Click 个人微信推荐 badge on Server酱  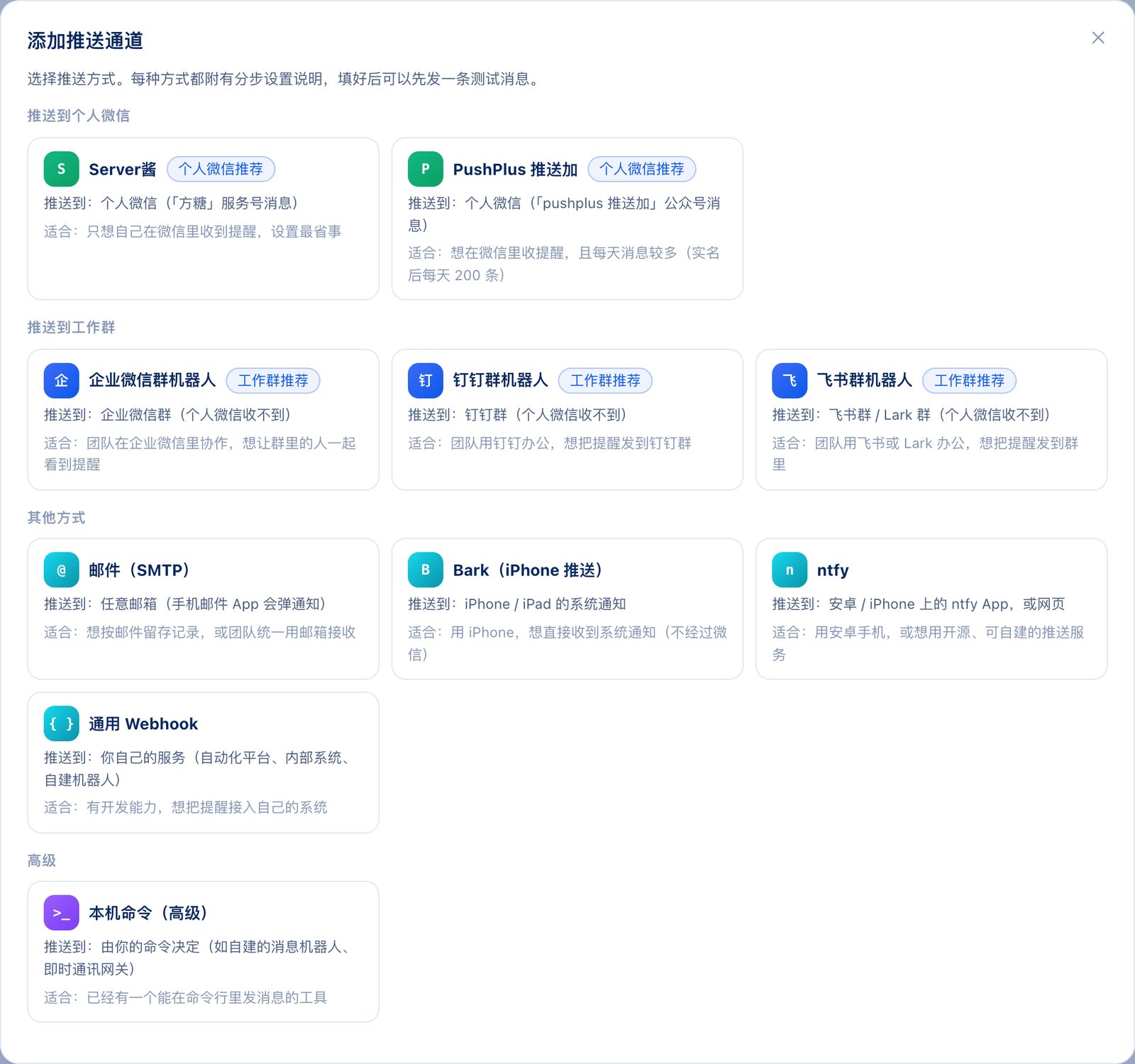pyautogui.click(x=221, y=169)
